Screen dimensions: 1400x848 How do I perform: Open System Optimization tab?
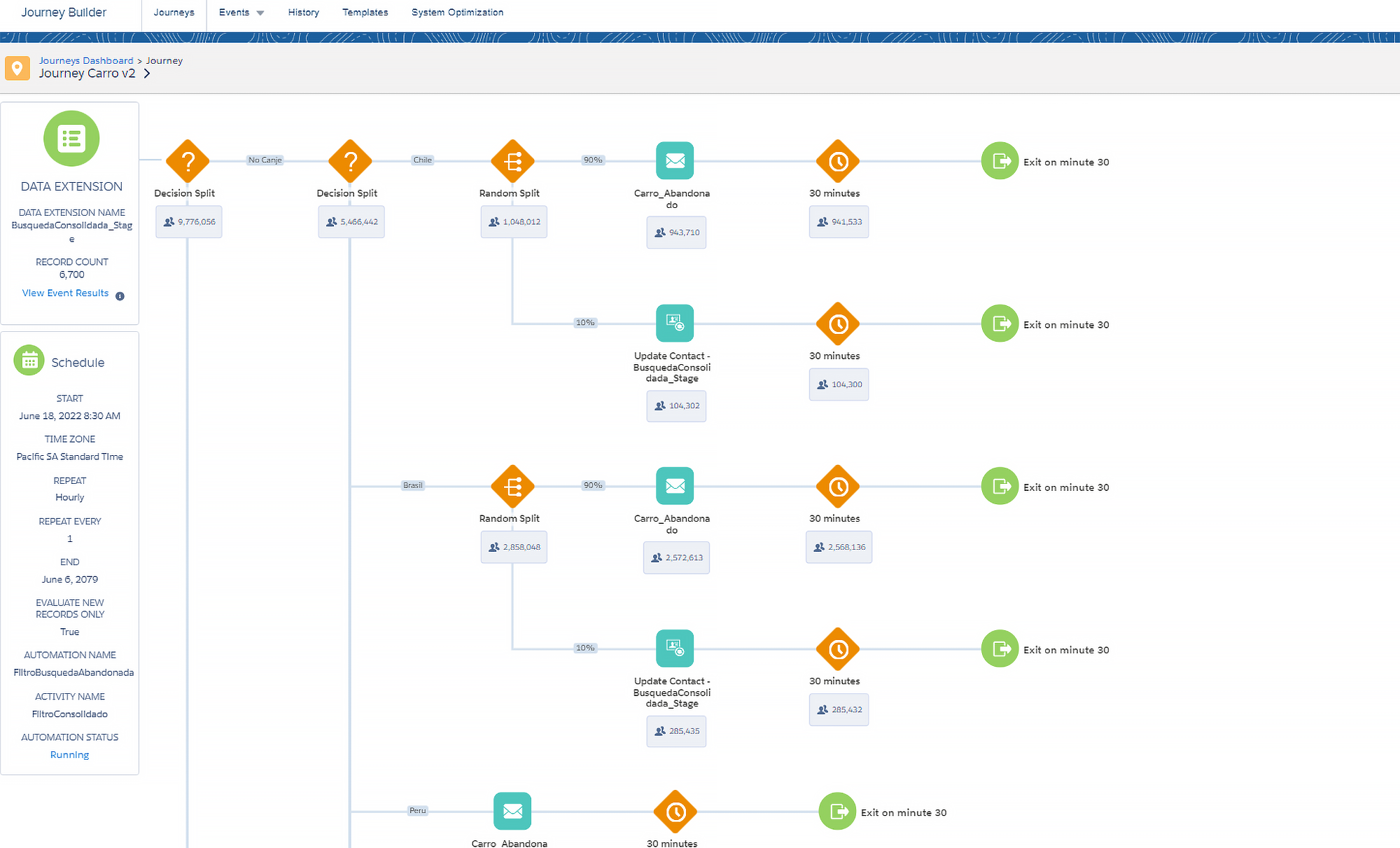point(457,13)
